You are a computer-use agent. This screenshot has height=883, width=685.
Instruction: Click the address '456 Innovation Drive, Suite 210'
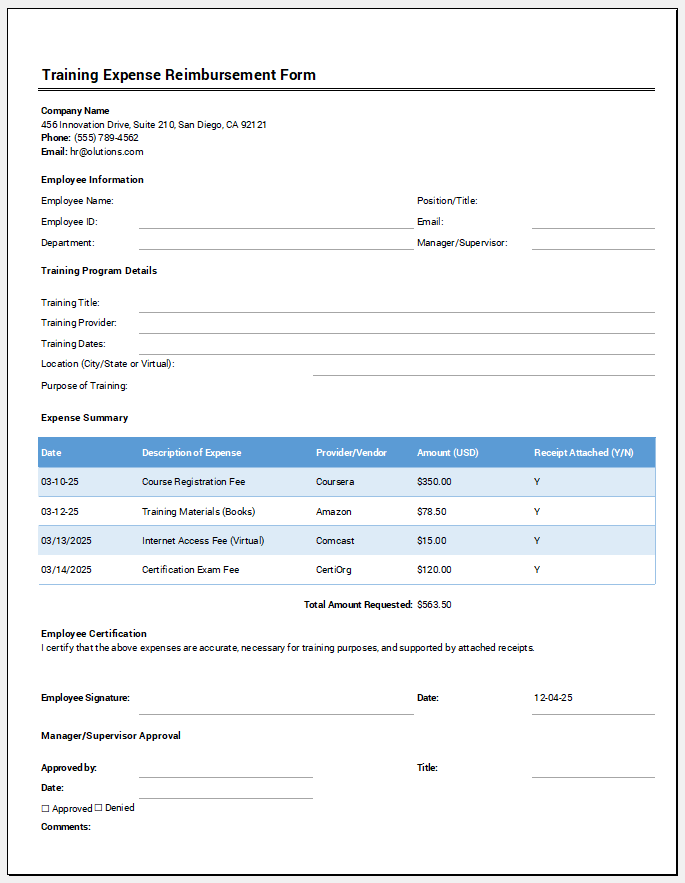click(108, 124)
